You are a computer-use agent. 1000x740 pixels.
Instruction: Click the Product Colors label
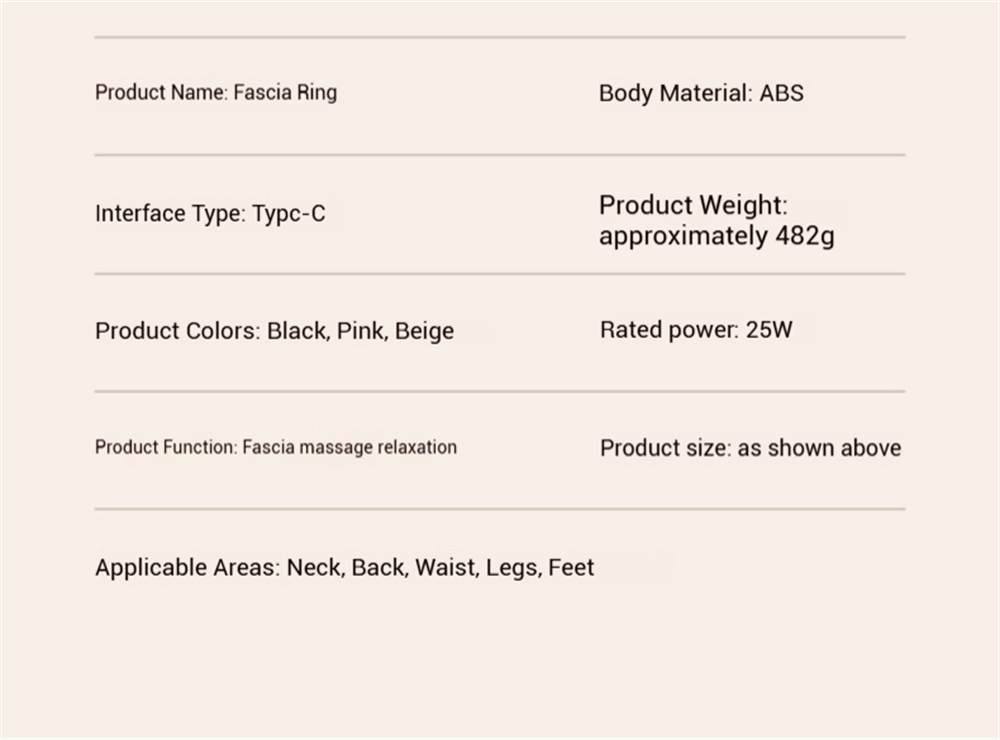(177, 331)
